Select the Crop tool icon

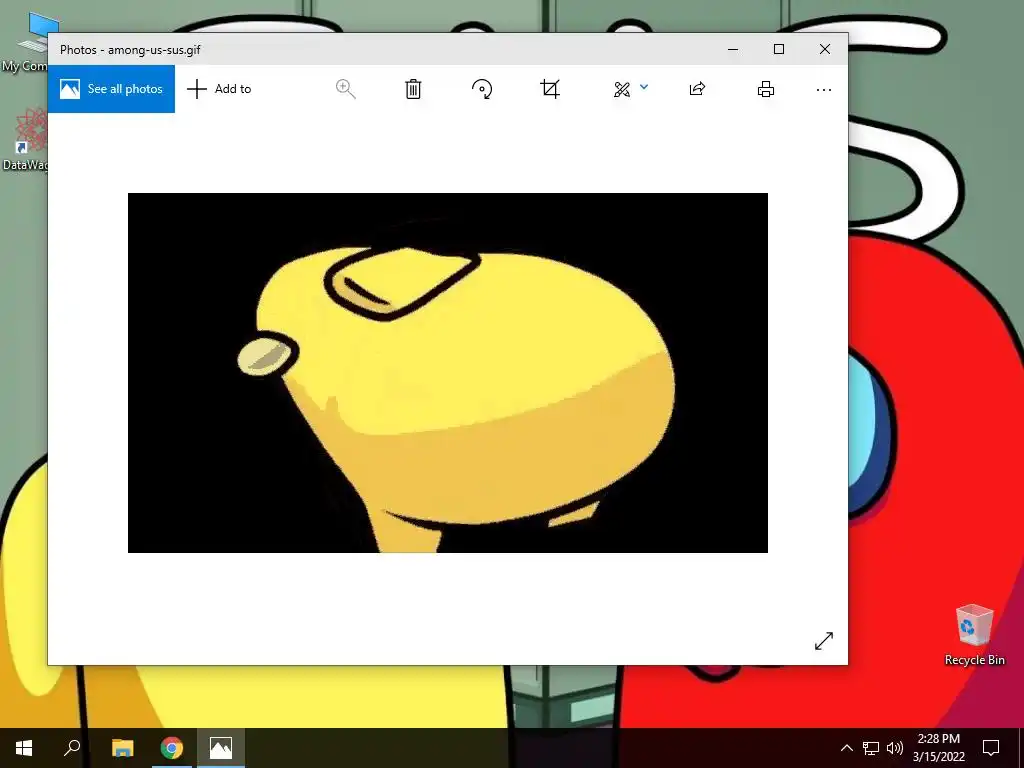point(550,89)
